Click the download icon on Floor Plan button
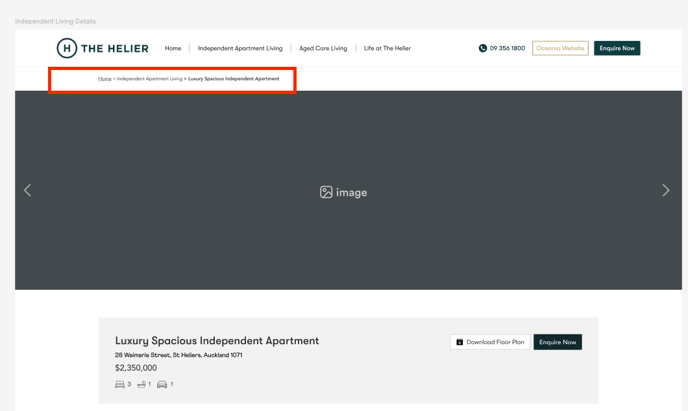The width and height of the screenshot is (688, 411). [x=460, y=342]
